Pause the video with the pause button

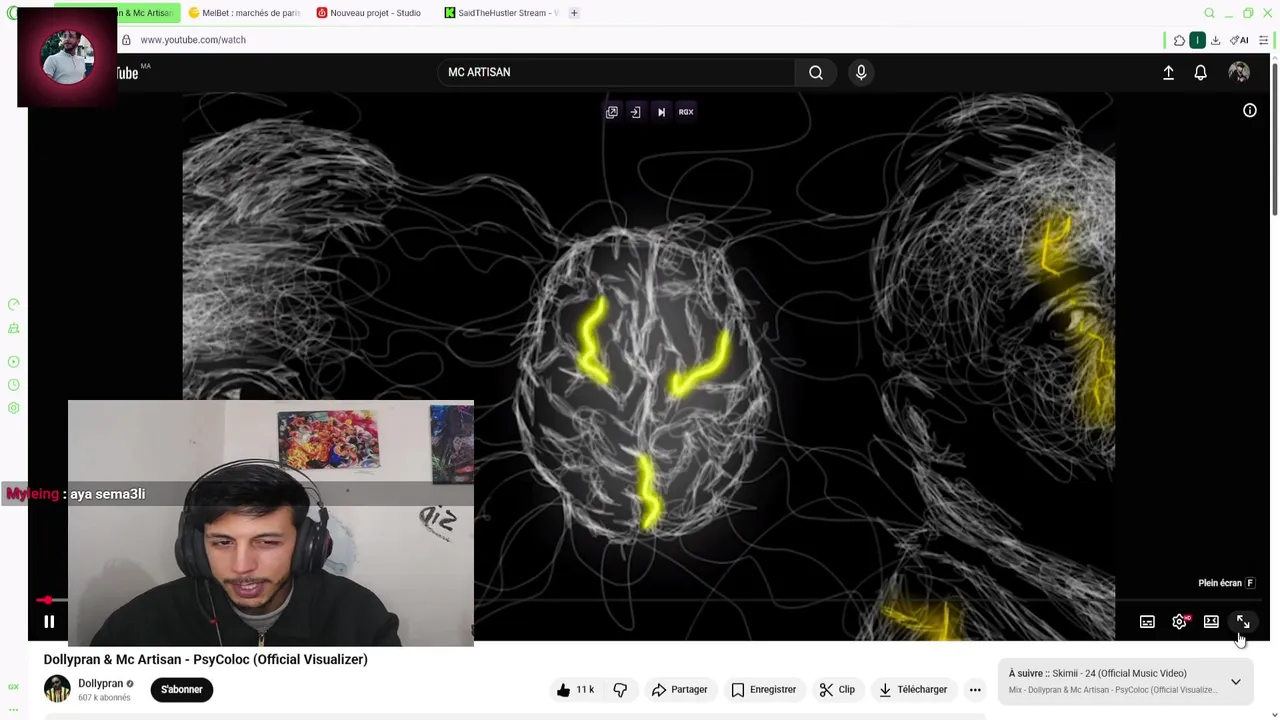coord(48,621)
